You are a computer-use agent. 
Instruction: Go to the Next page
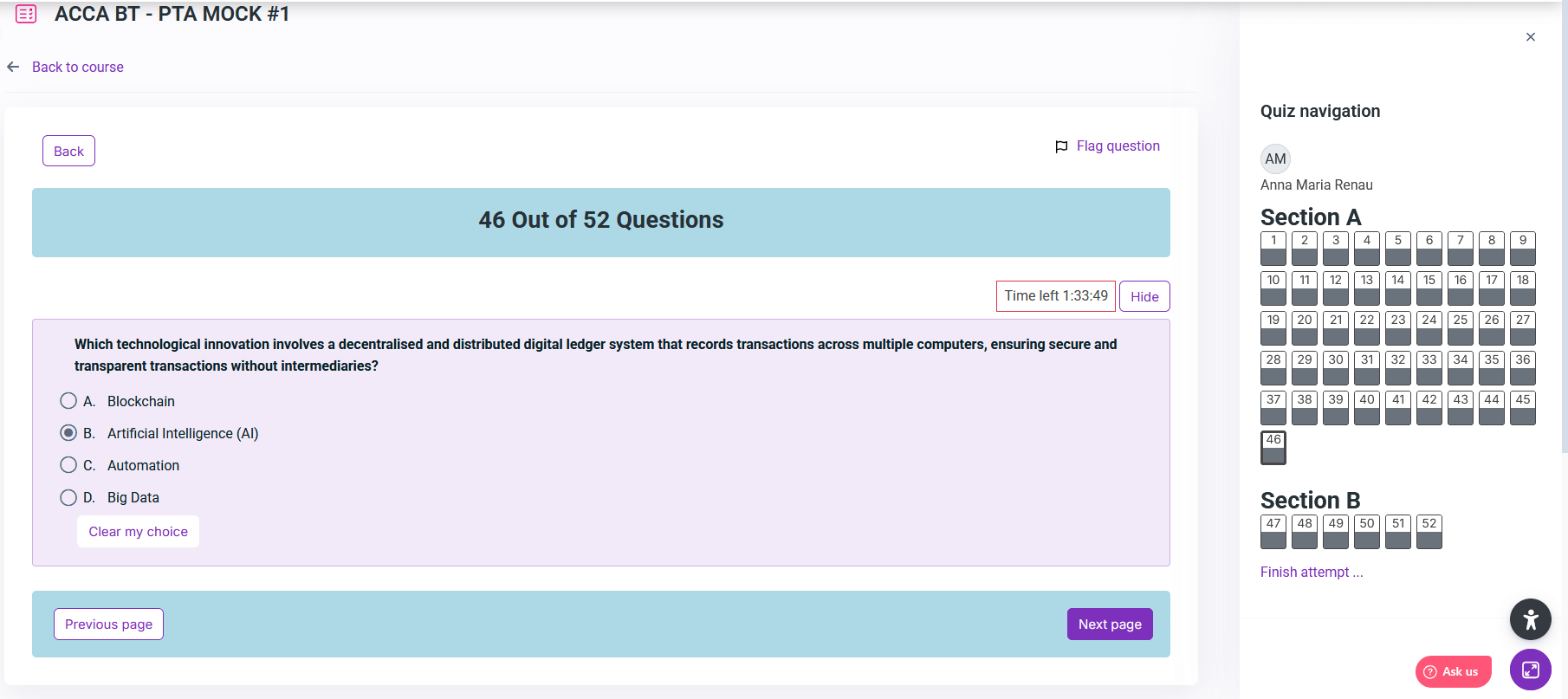pyautogui.click(x=1109, y=624)
